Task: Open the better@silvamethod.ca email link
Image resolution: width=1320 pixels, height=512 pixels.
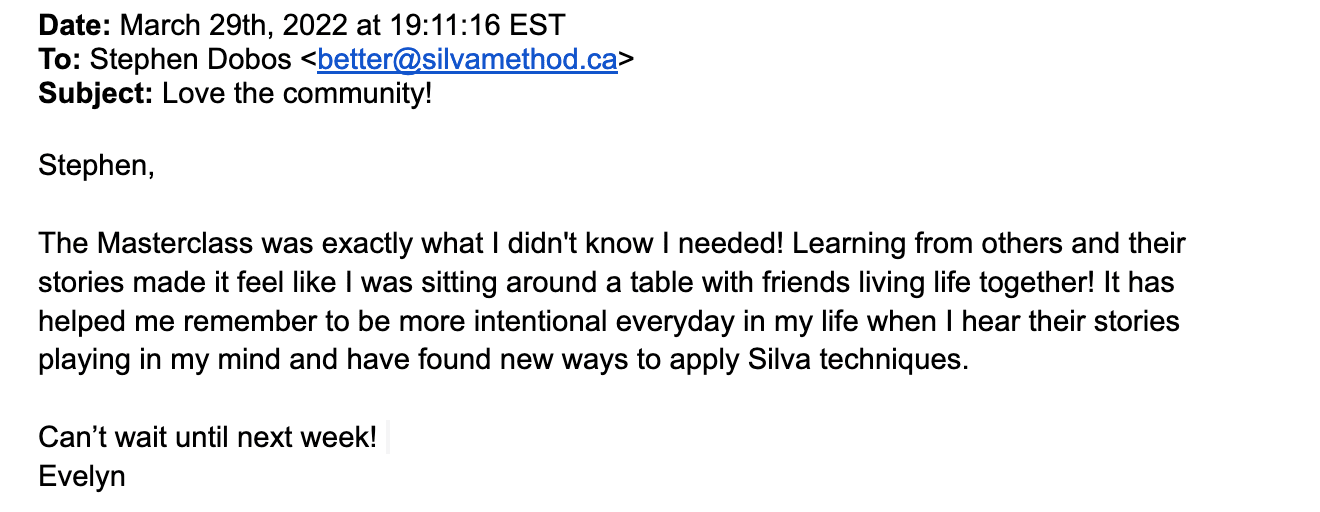Action: point(467,60)
